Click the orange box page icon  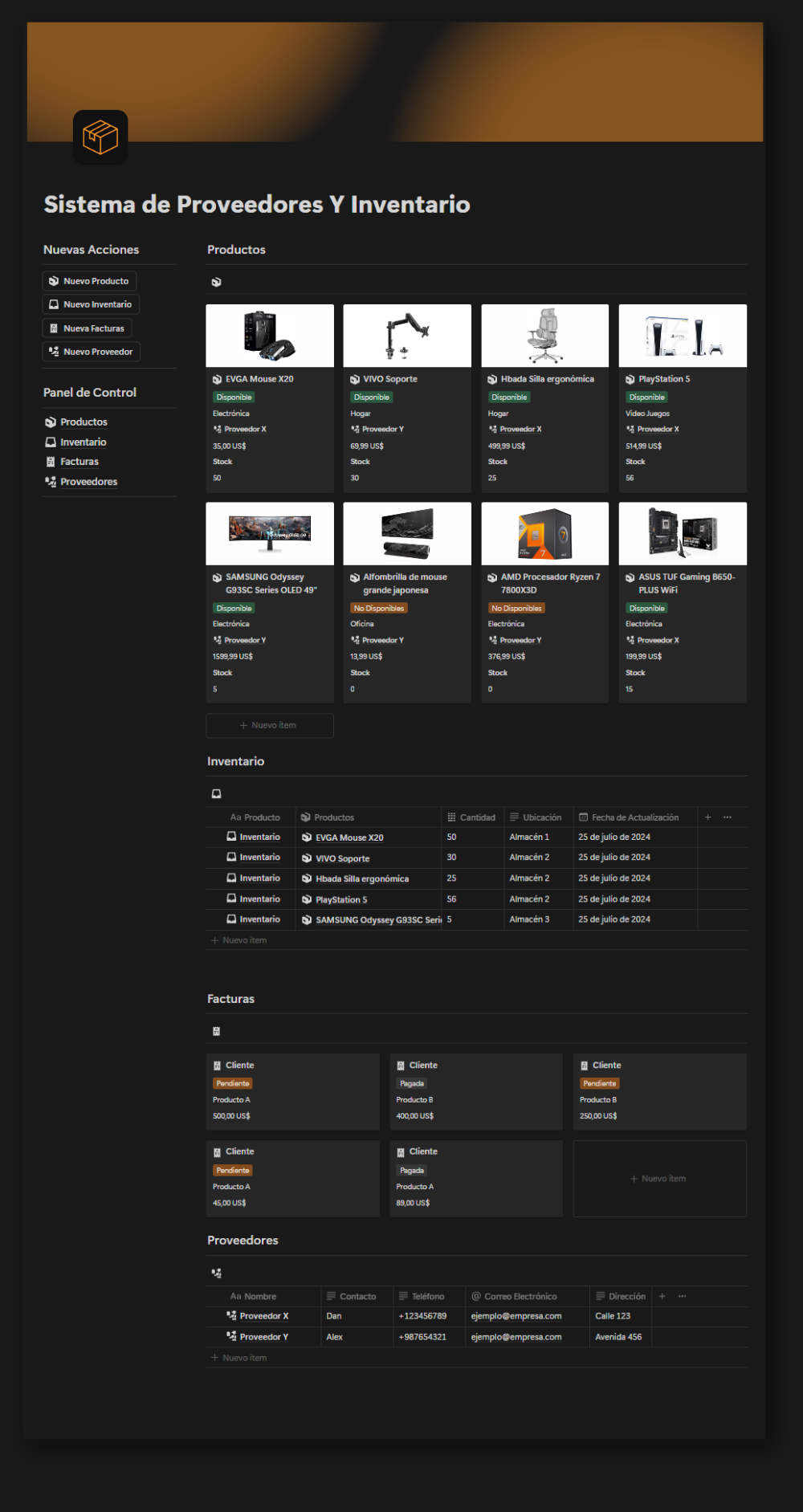point(100,137)
